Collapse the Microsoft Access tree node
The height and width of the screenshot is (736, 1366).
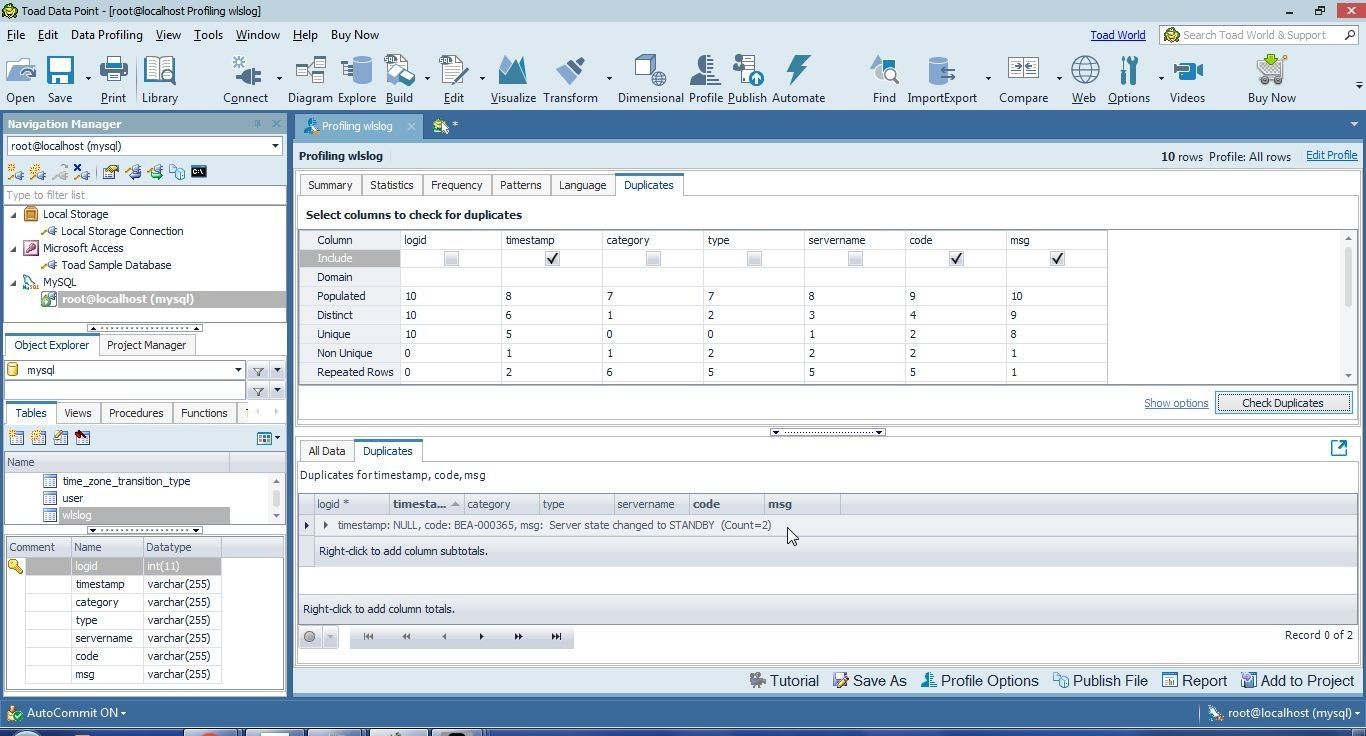[x=14, y=248]
